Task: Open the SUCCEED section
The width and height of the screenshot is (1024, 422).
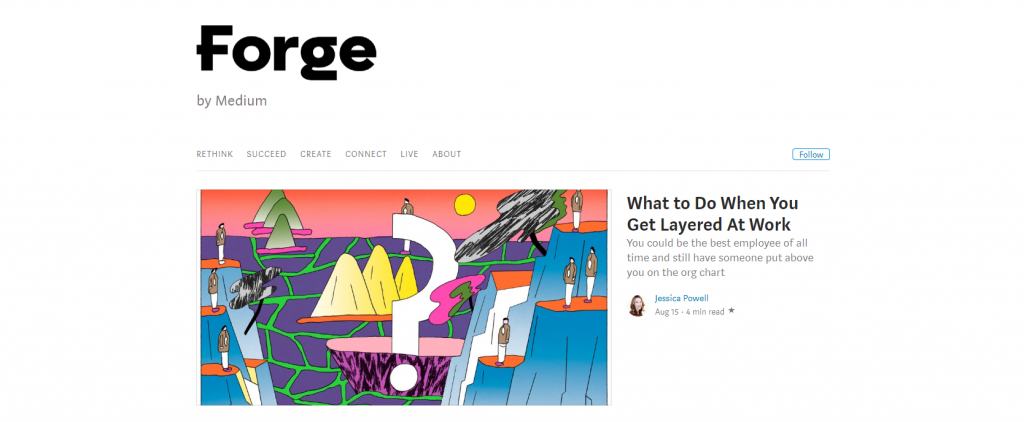Action: (x=266, y=154)
